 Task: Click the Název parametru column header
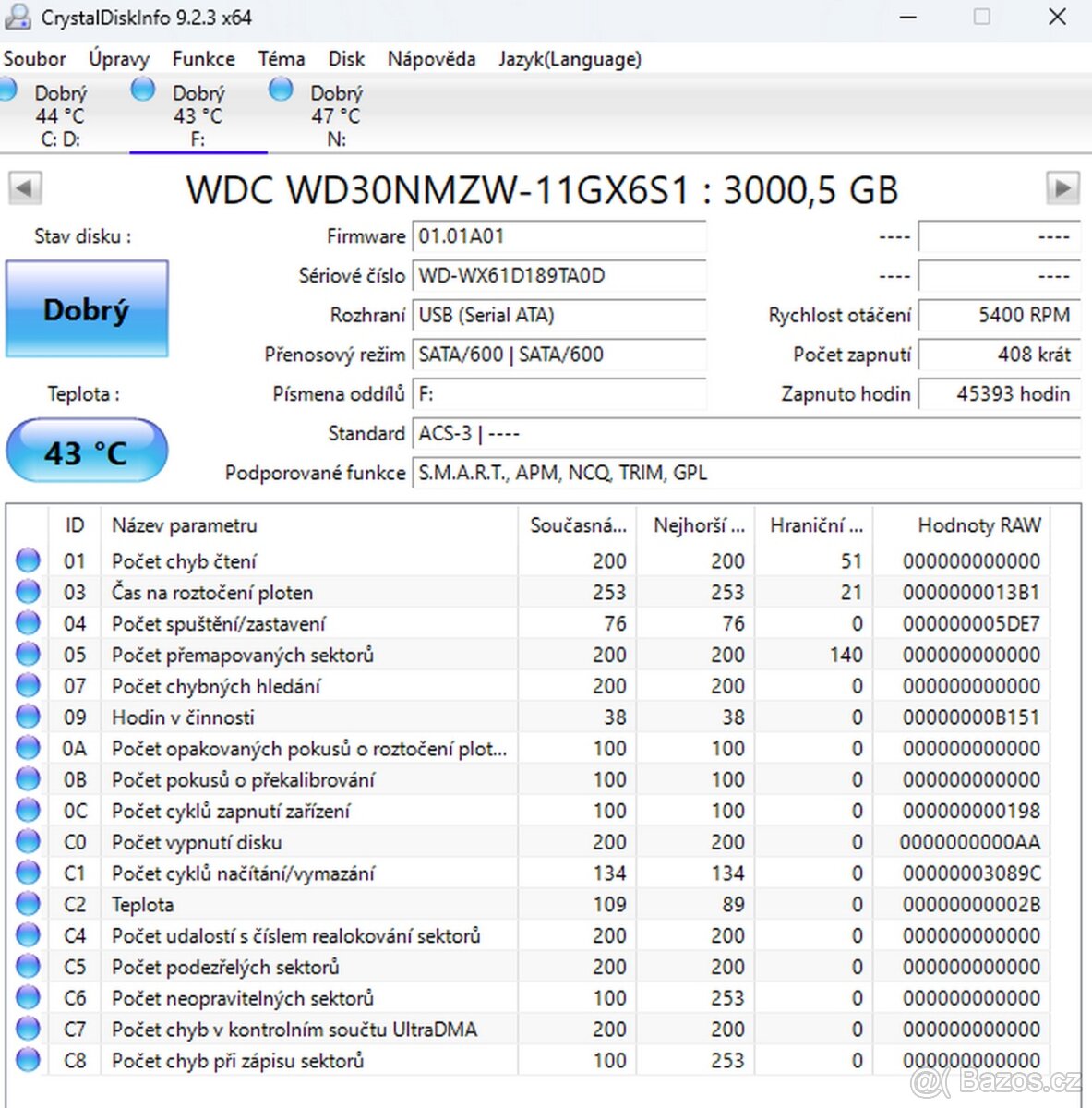coord(309,525)
